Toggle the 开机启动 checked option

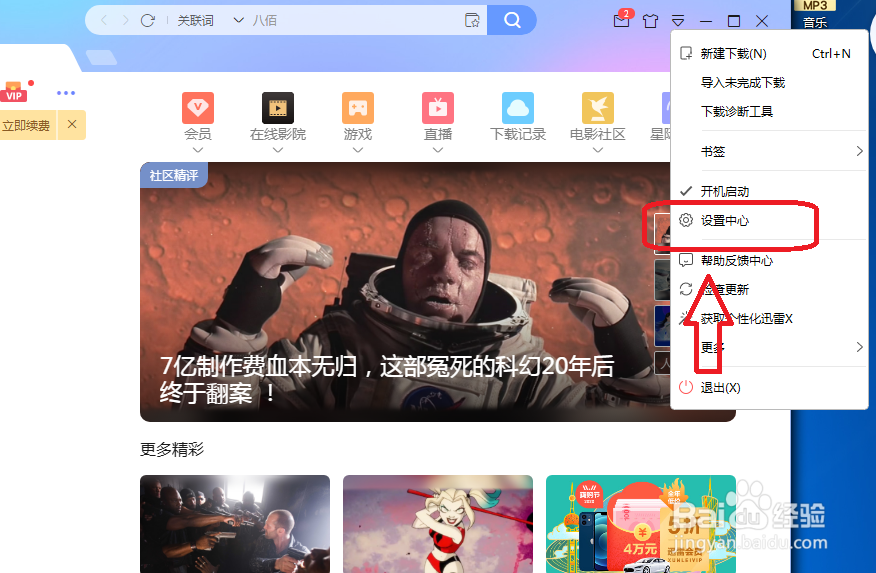769,192
